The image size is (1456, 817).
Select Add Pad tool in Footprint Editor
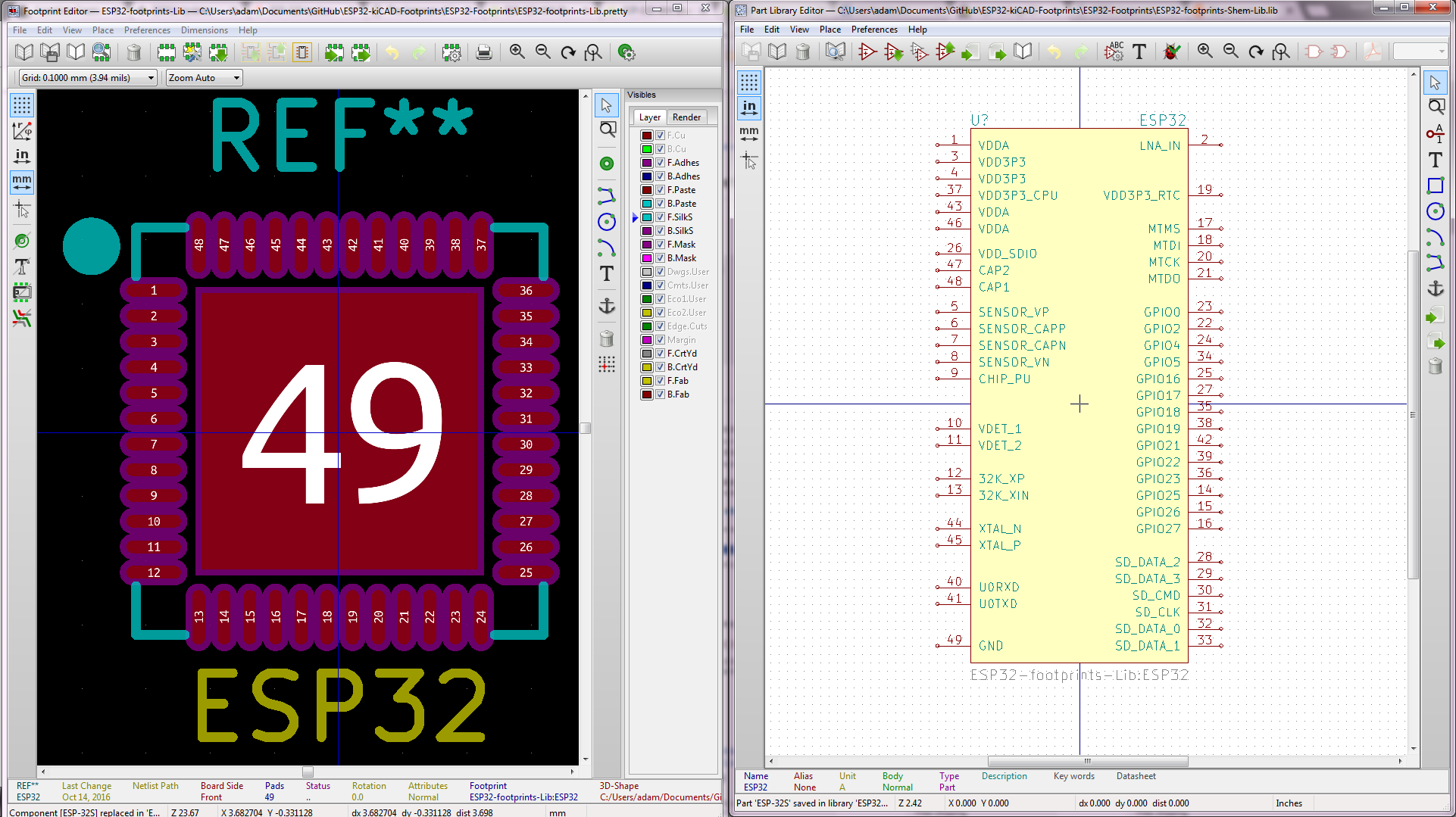point(607,164)
